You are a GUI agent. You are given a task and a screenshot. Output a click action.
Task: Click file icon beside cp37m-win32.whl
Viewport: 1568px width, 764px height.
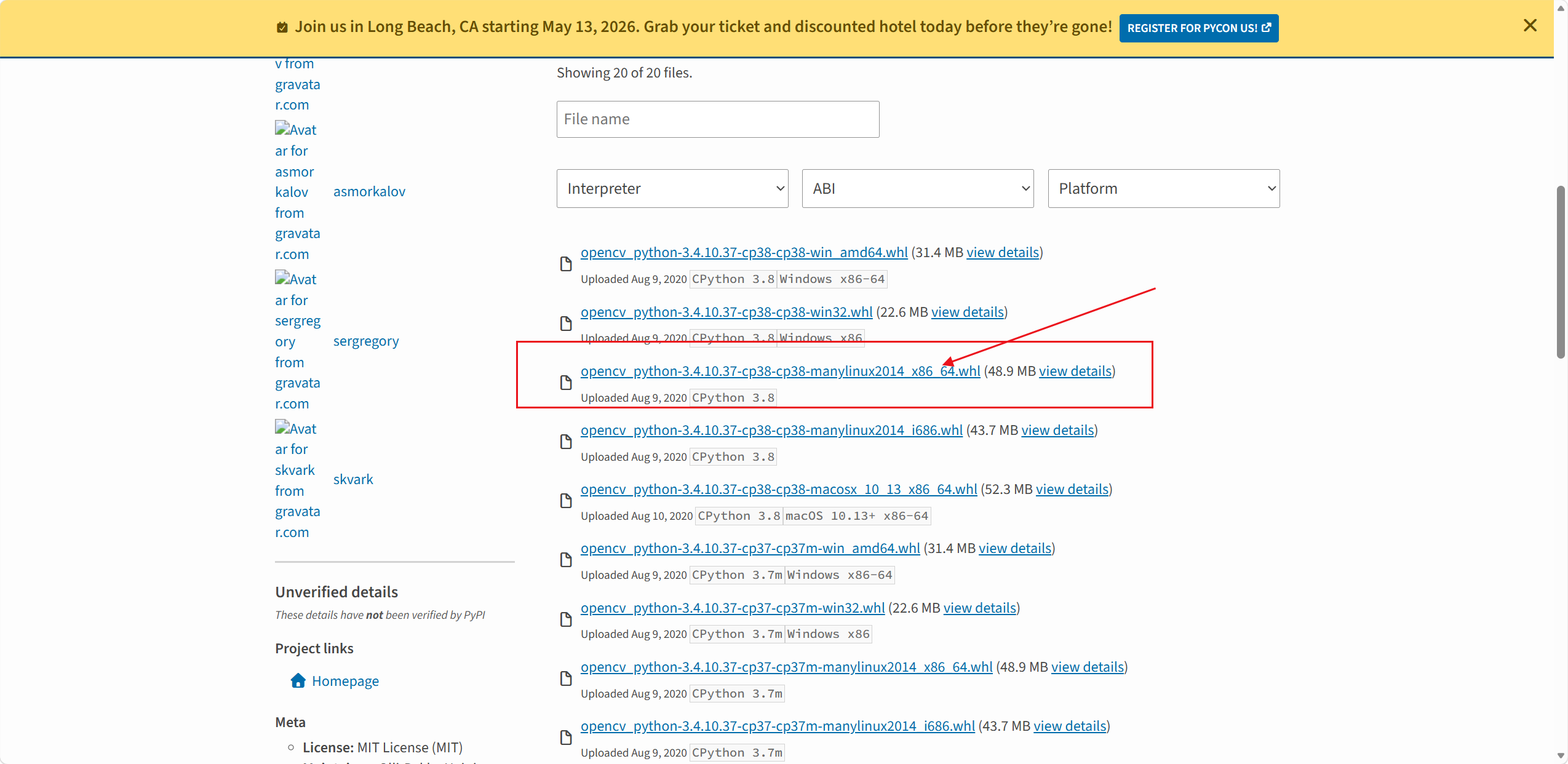[x=566, y=619]
